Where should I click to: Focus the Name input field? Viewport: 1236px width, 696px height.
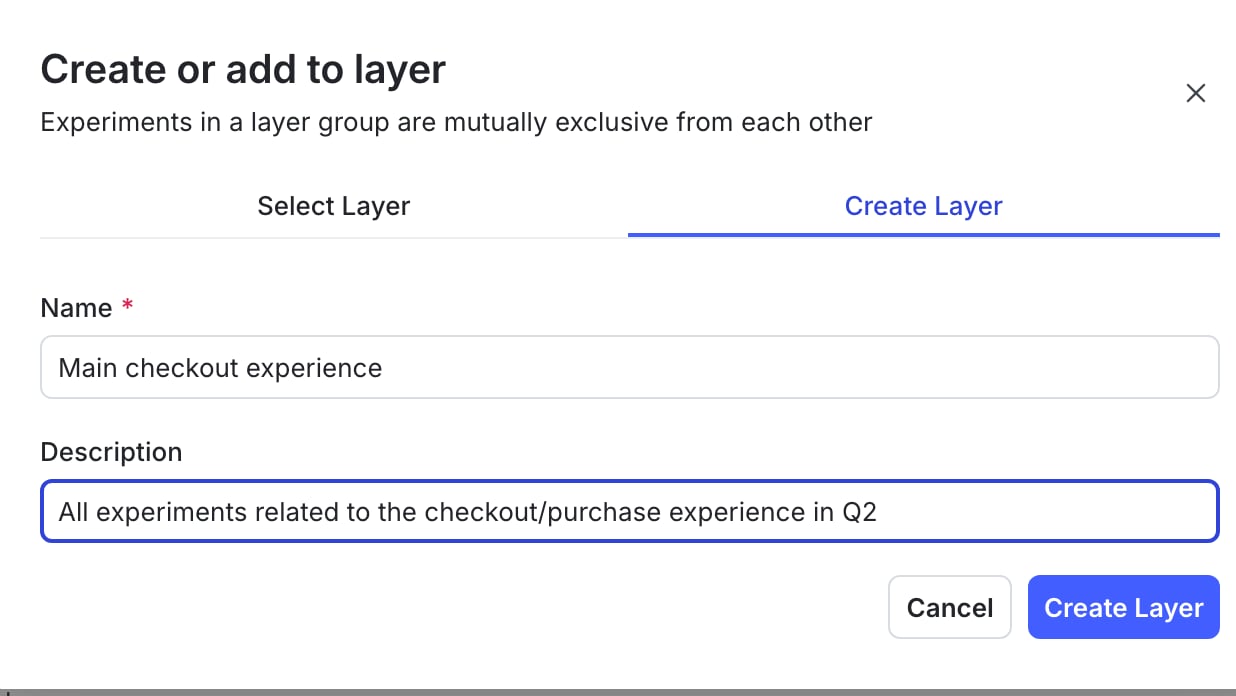click(x=630, y=367)
